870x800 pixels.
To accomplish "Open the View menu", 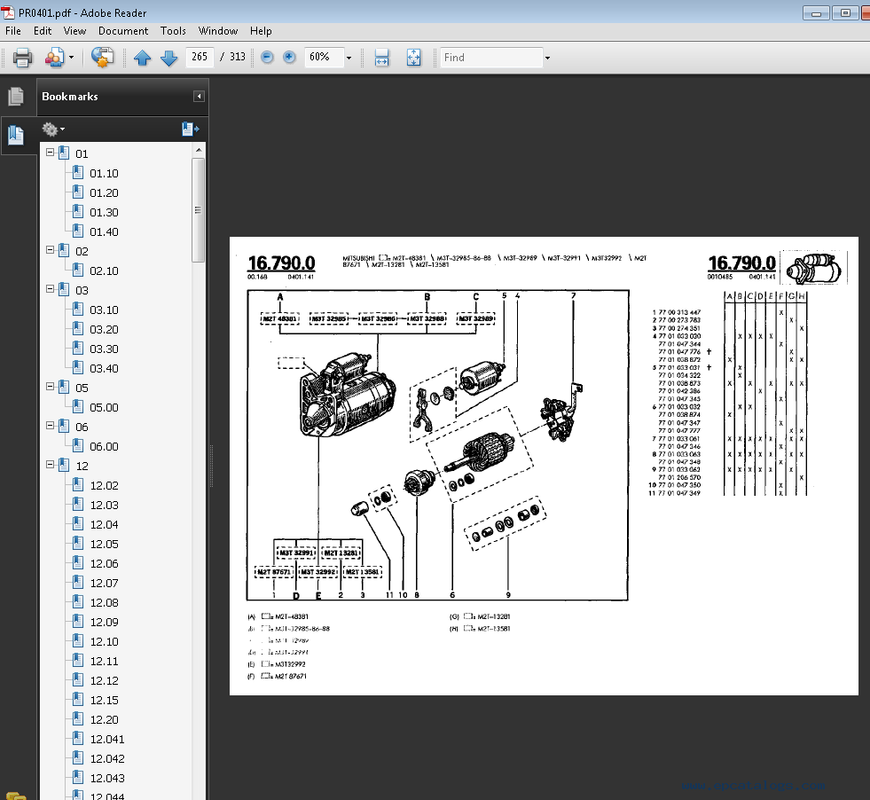I will pyautogui.click(x=74, y=31).
